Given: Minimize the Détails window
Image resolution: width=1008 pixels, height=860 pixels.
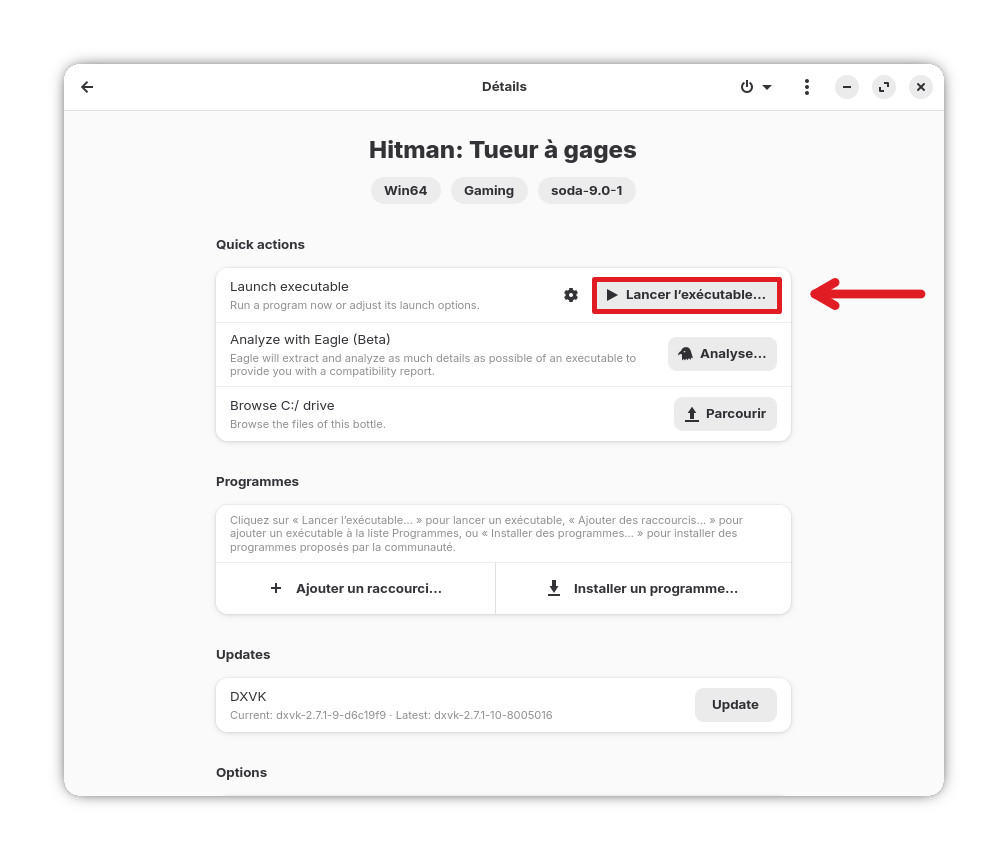Looking at the screenshot, I should pos(846,87).
